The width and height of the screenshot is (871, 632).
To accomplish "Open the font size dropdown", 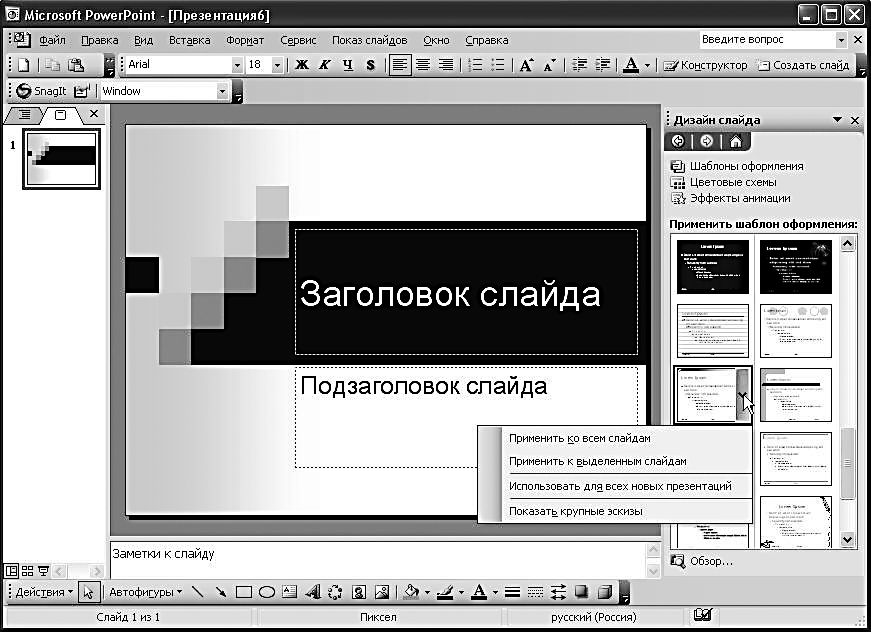I will pyautogui.click(x=277, y=65).
